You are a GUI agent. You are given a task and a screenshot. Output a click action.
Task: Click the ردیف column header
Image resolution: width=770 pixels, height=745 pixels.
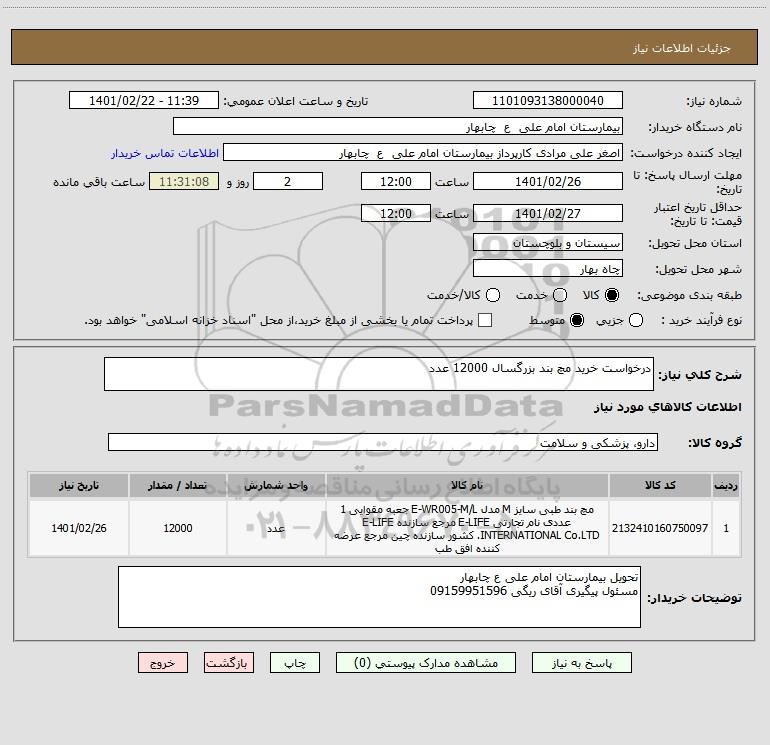(726, 485)
